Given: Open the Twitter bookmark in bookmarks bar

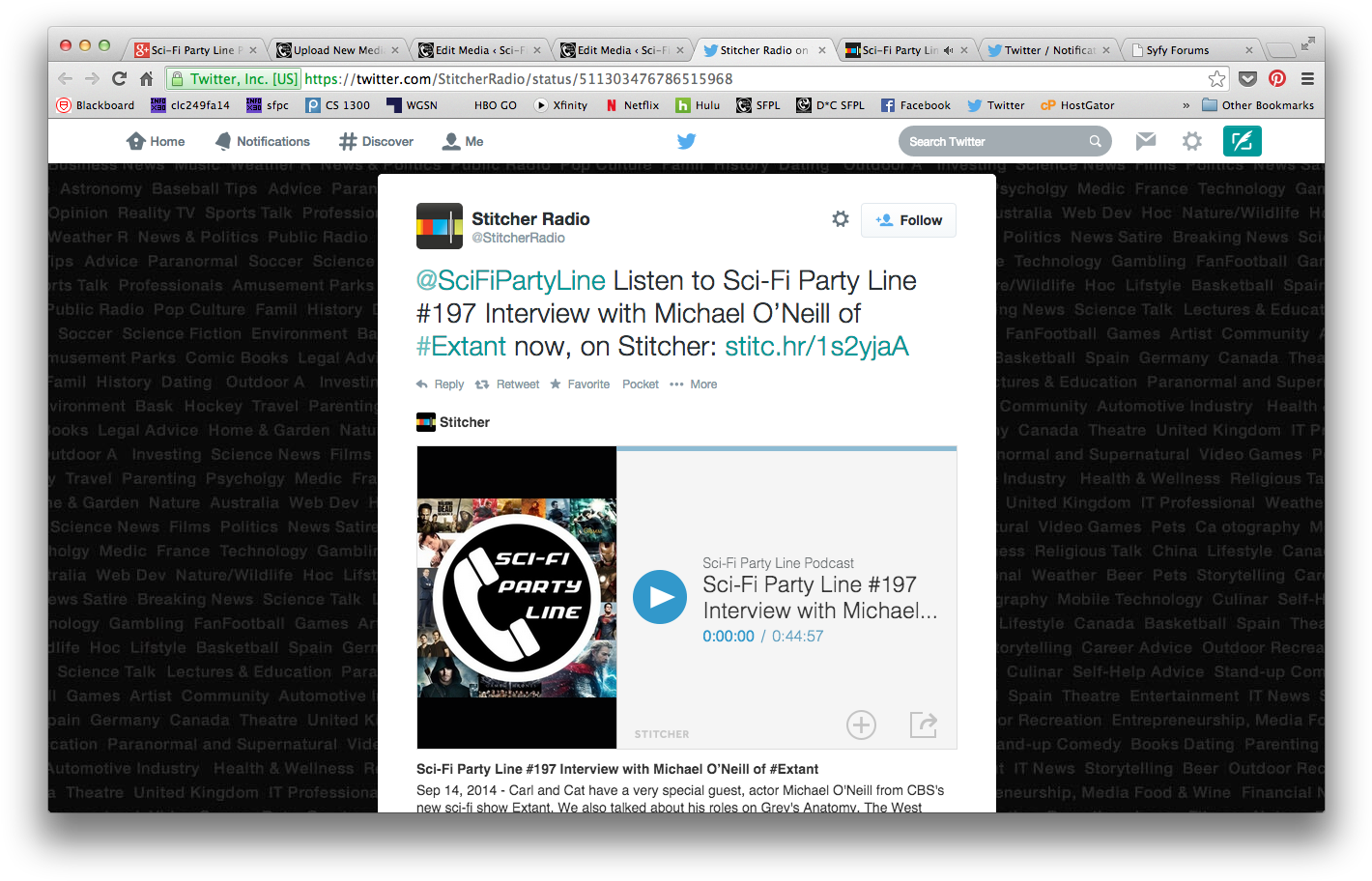Looking at the screenshot, I should [x=995, y=105].
